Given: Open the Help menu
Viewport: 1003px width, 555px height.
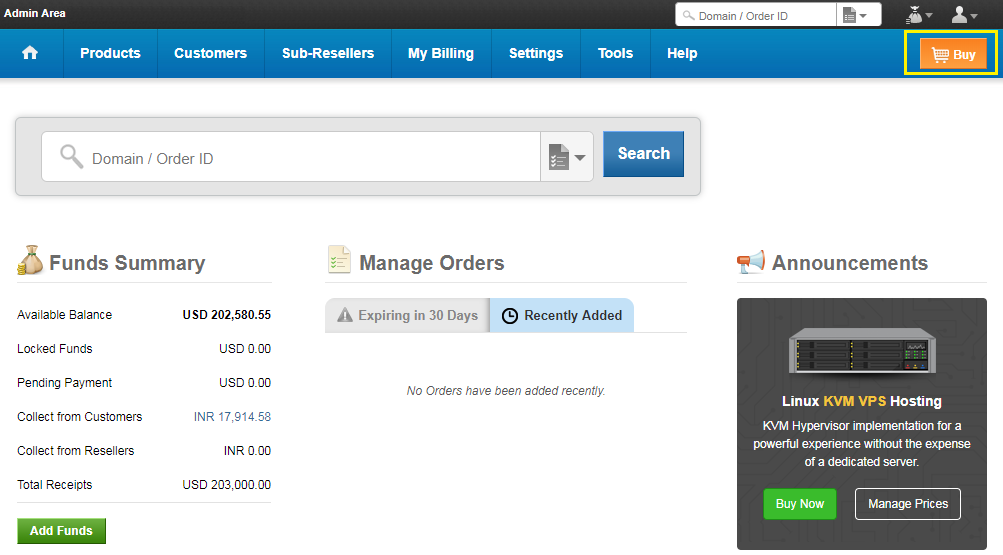Looking at the screenshot, I should (682, 54).
